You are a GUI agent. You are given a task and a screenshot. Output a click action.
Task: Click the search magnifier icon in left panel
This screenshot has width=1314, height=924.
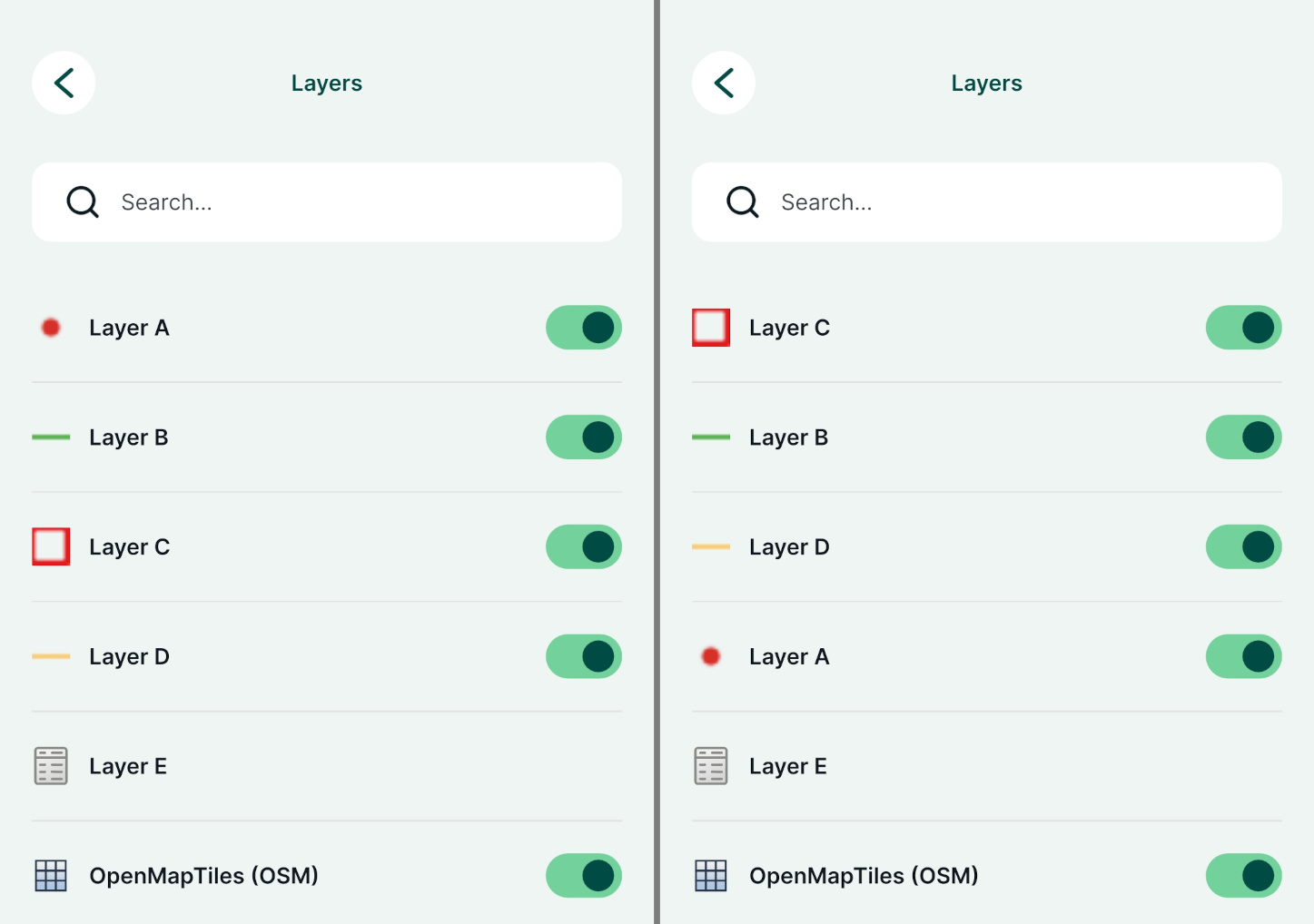point(82,202)
